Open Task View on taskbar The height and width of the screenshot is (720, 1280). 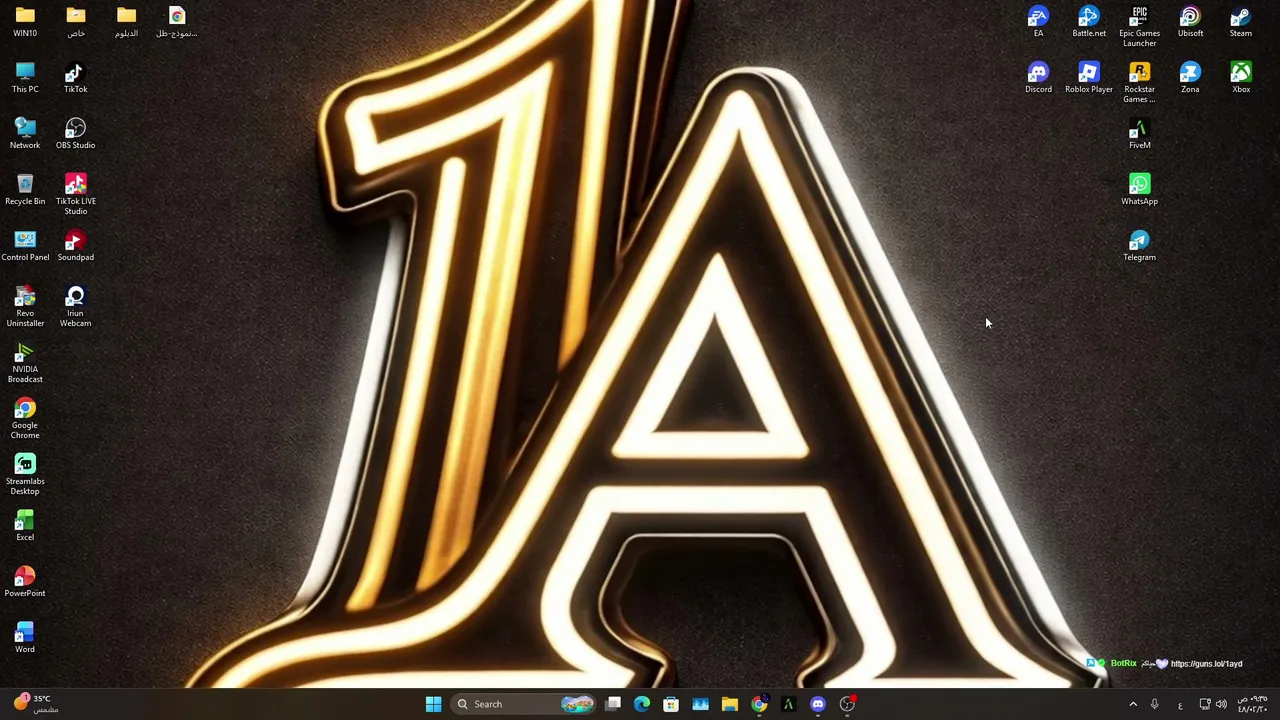point(613,704)
